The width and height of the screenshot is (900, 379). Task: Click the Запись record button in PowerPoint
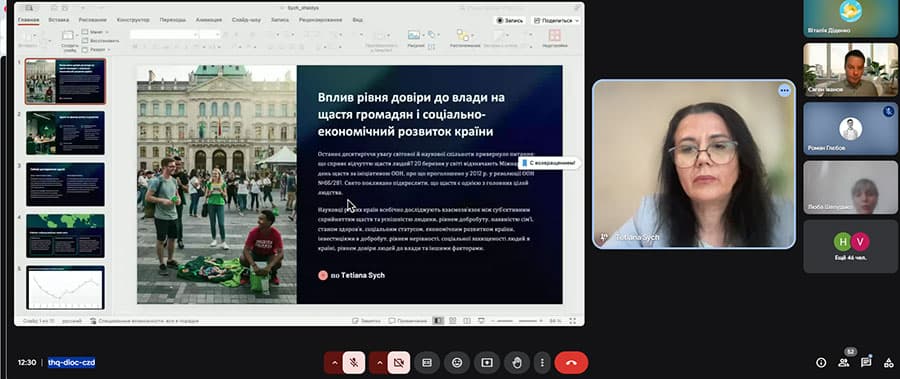(x=510, y=20)
